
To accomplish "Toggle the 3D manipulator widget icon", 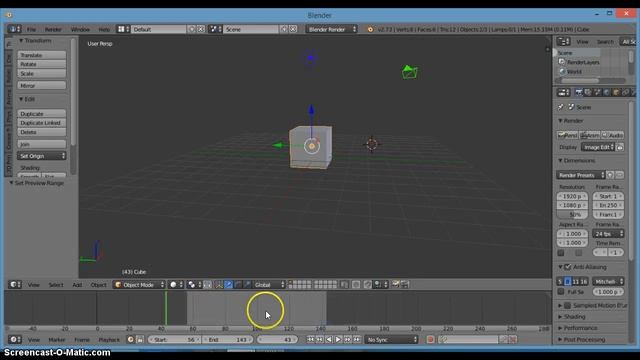I will (218, 284).
